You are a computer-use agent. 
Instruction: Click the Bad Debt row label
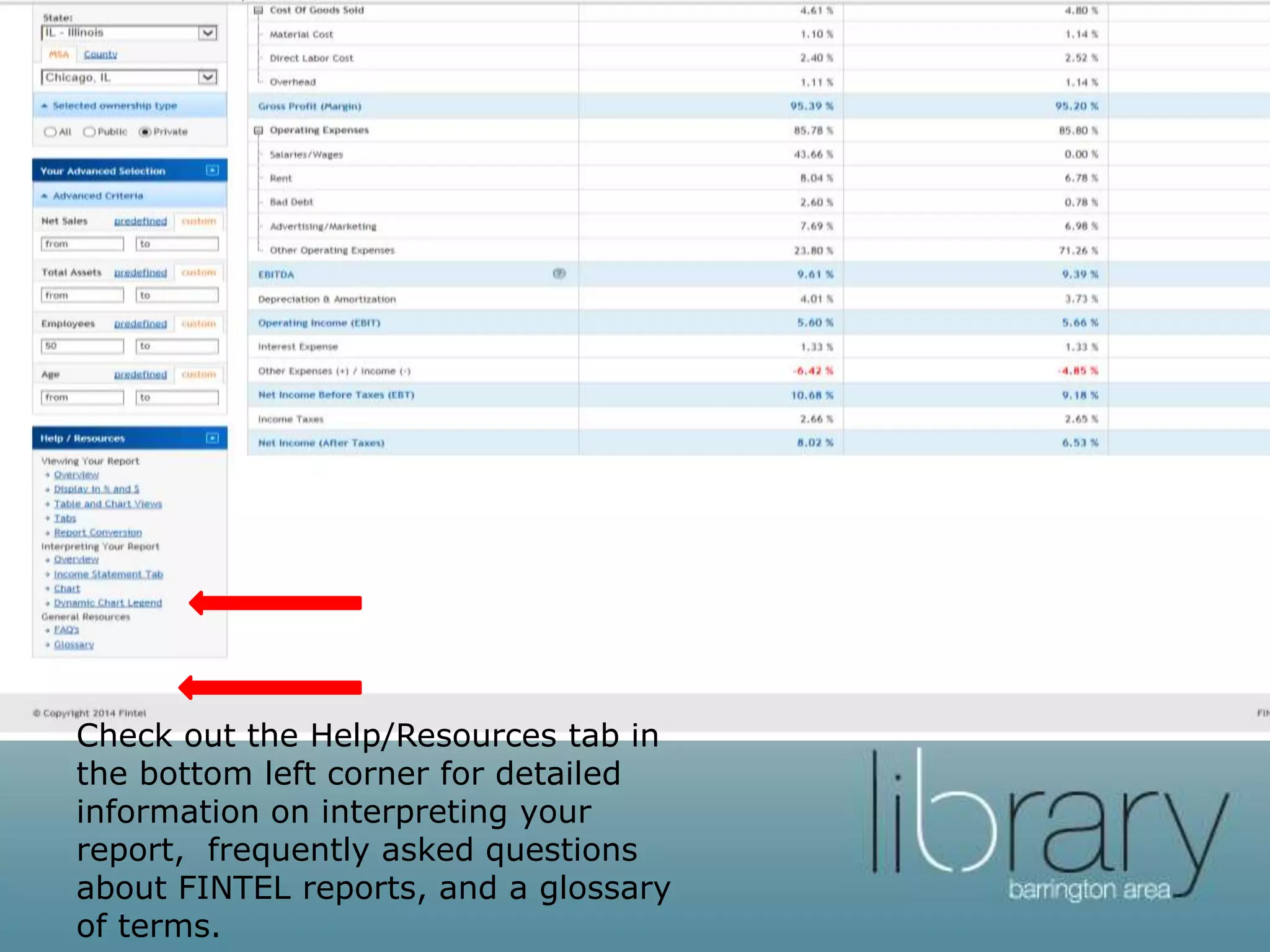point(291,202)
